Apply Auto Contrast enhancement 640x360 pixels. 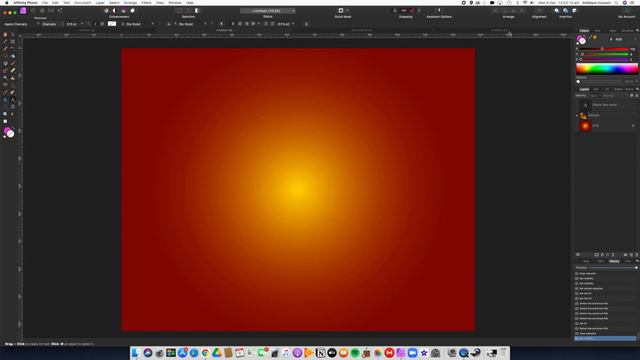point(115,11)
